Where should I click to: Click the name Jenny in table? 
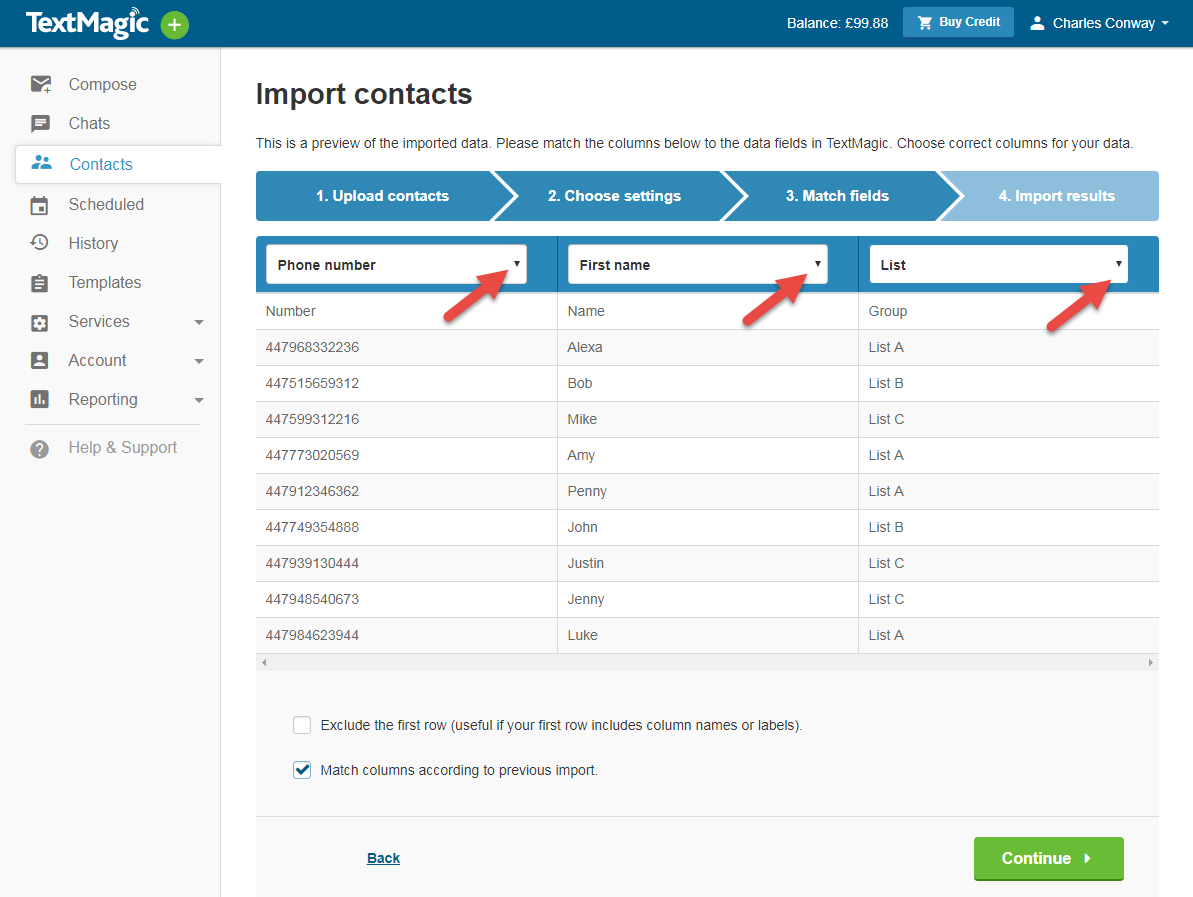(x=586, y=600)
